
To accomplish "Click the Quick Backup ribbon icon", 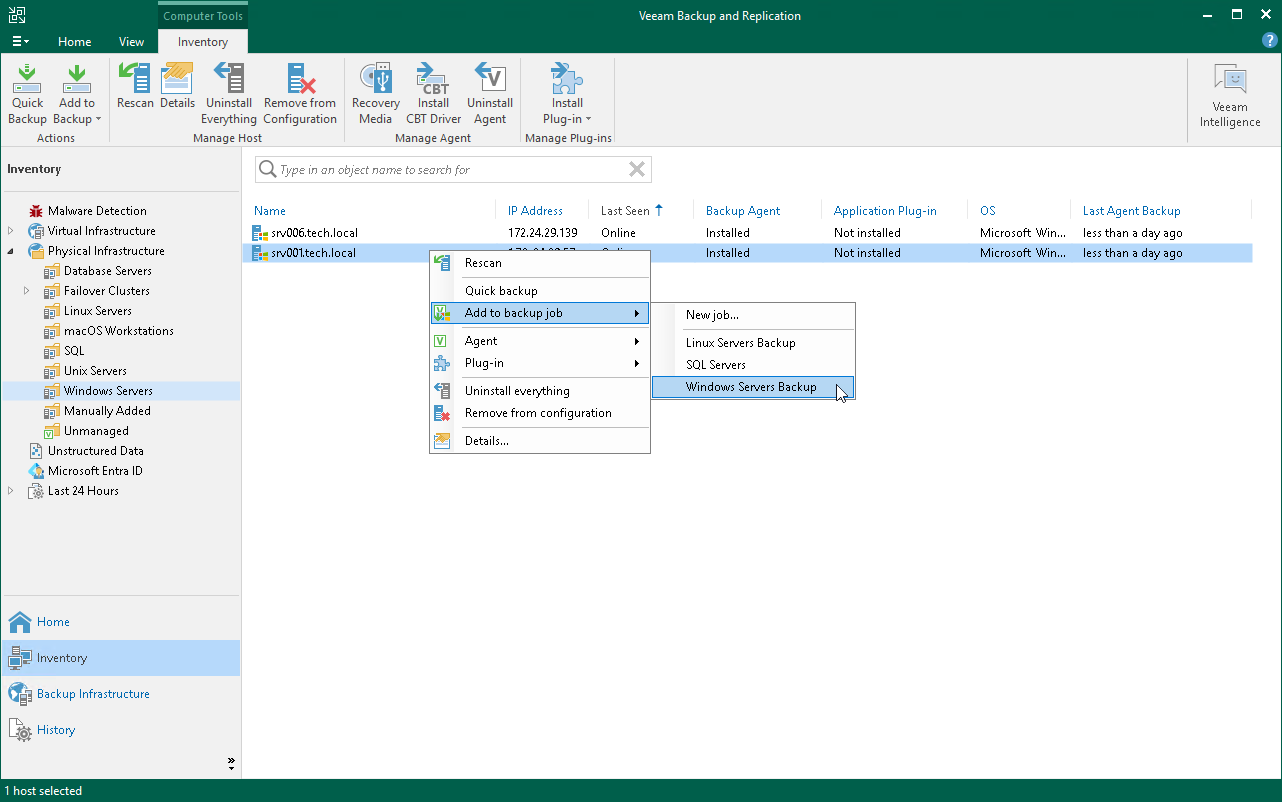I will pos(27,95).
